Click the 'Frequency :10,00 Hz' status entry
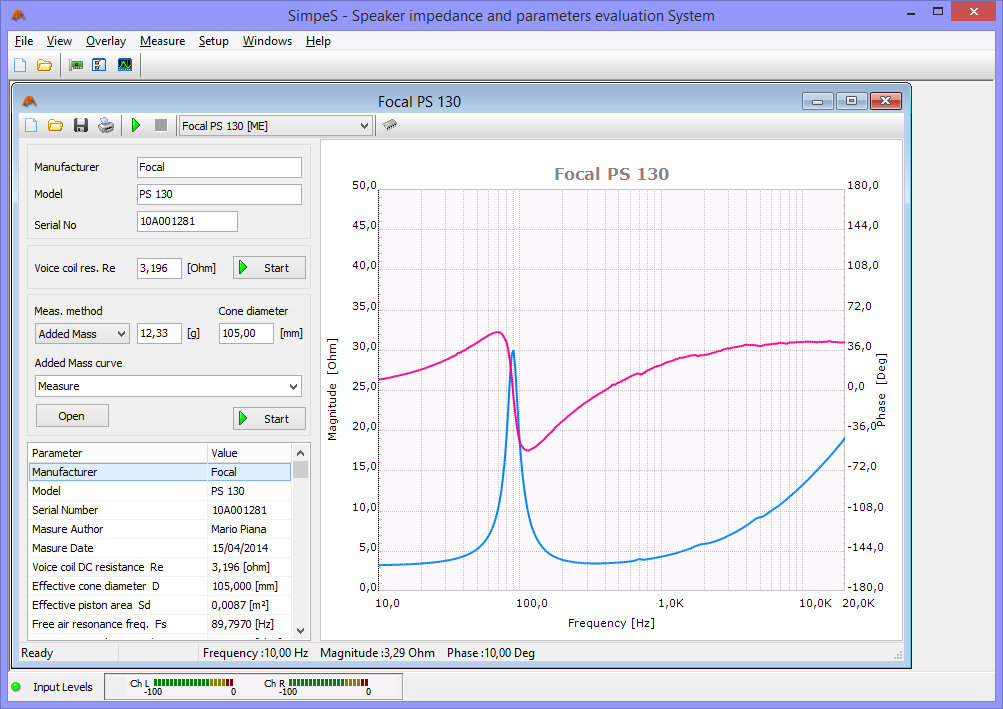Screen dimensions: 1003x709 255,653
